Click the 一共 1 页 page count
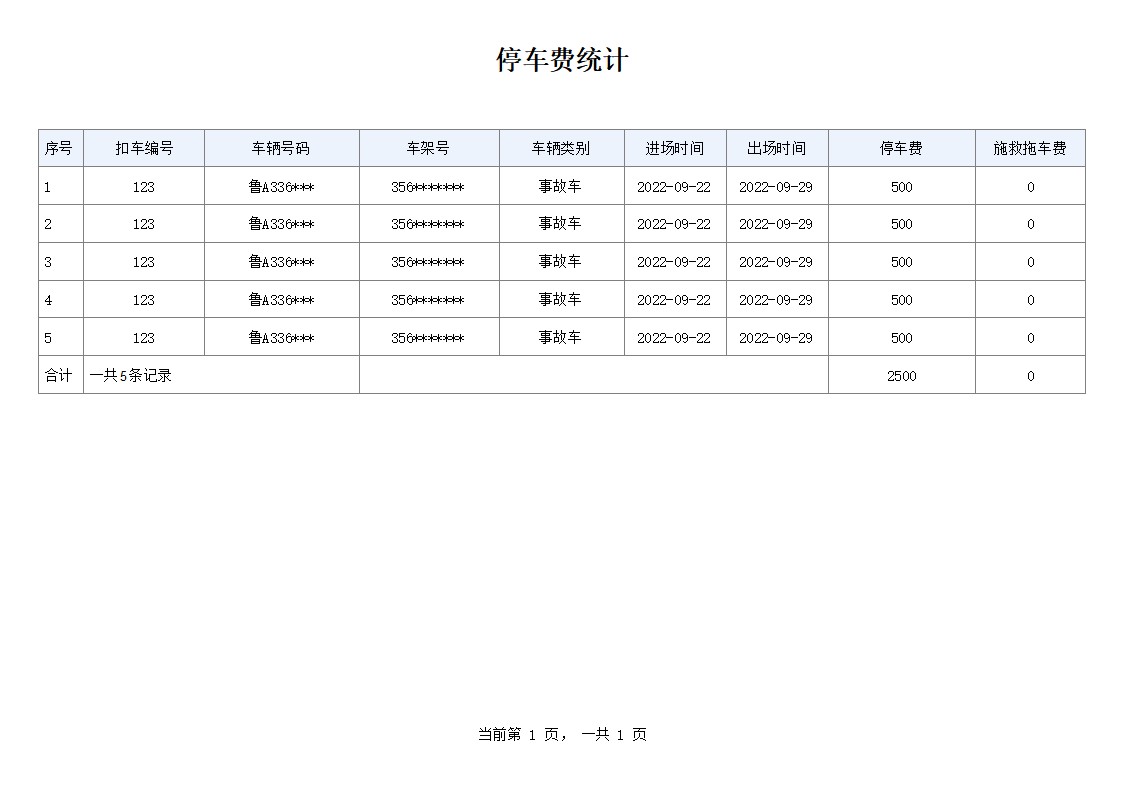The width and height of the screenshot is (1123, 794). click(x=614, y=735)
